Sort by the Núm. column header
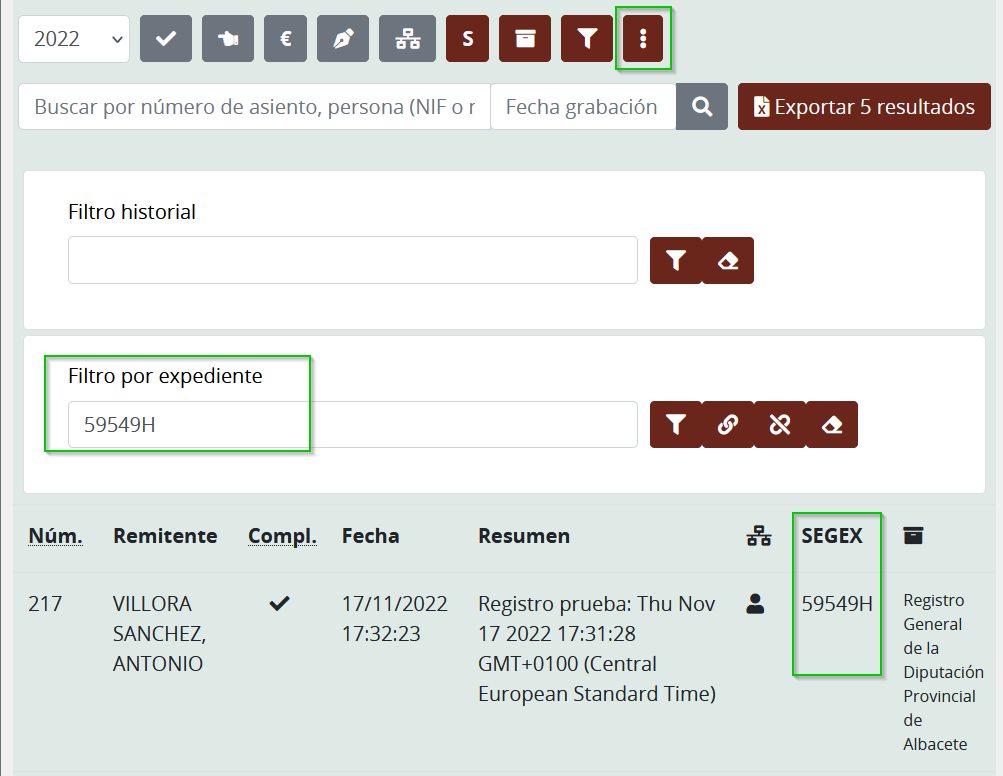This screenshot has width=1003, height=776. point(55,536)
